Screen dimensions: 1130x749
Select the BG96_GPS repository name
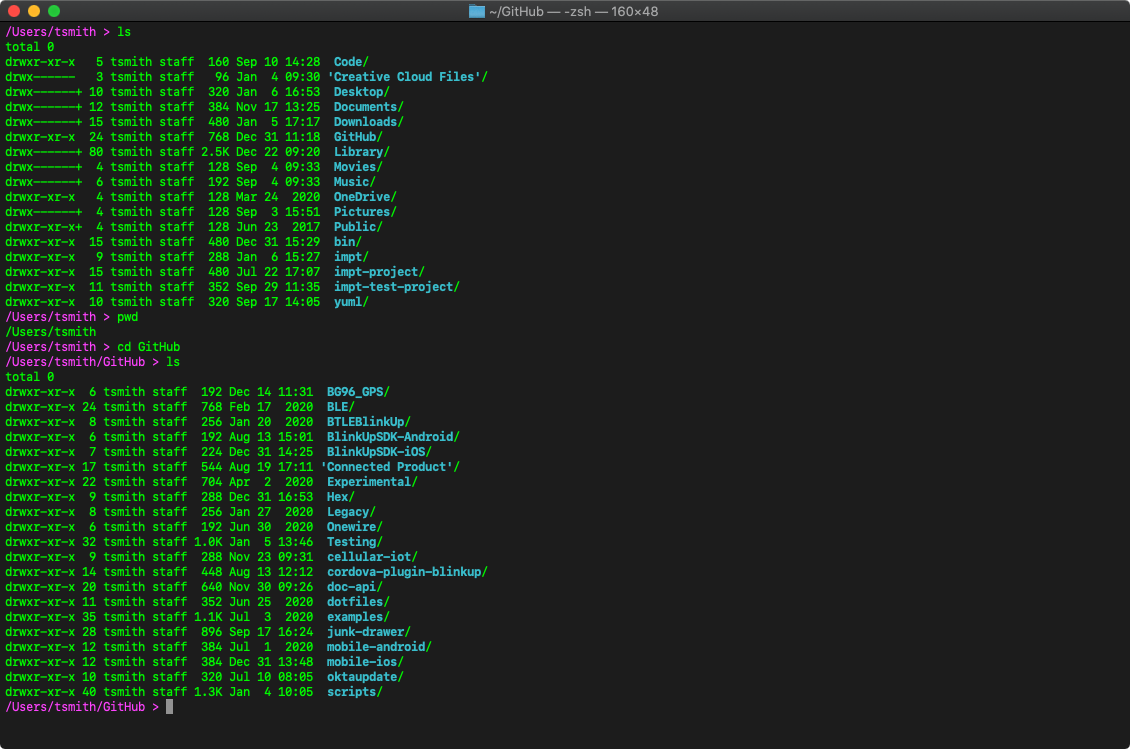(x=356, y=391)
